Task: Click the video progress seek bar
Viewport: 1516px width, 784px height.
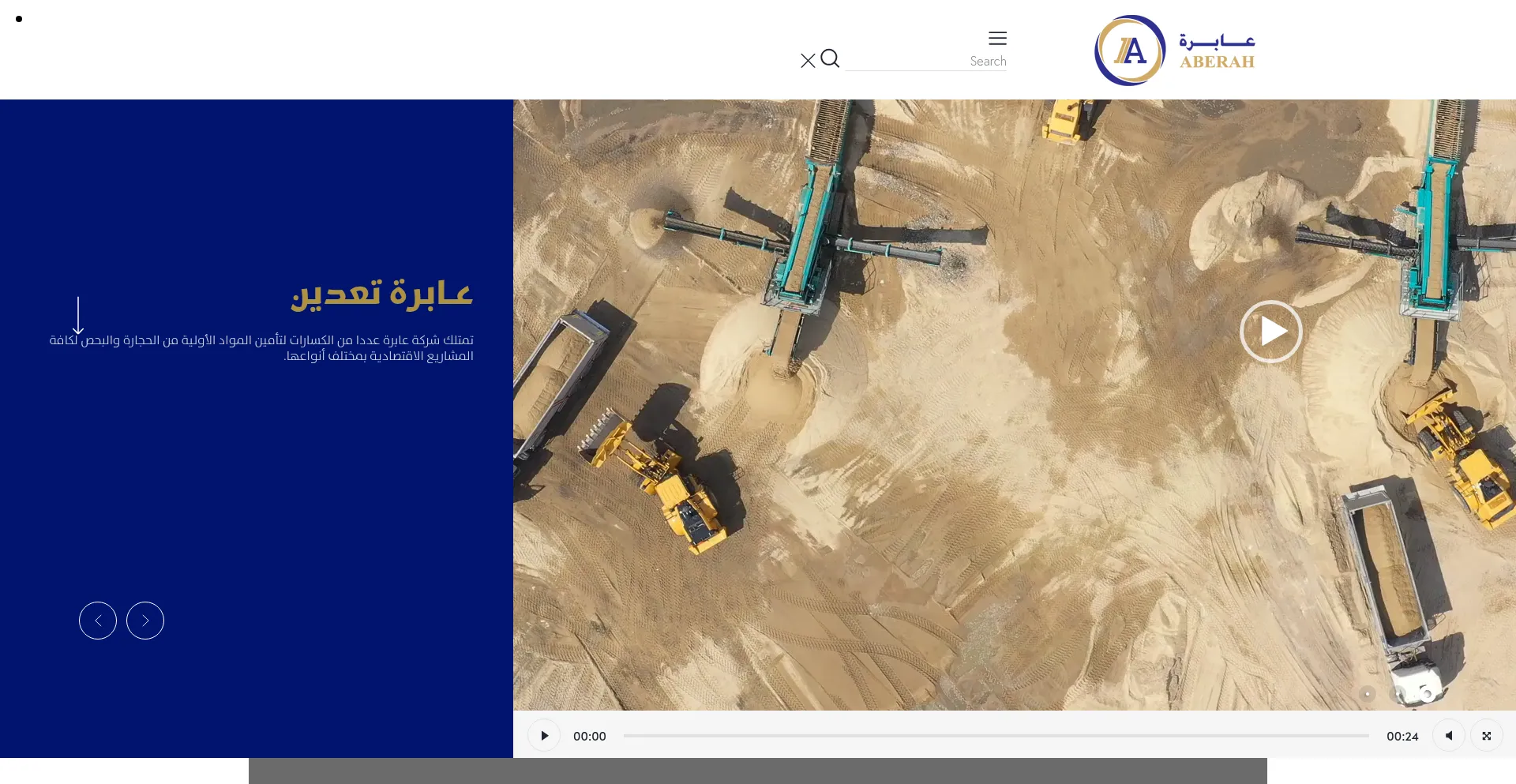Action: 996,736
